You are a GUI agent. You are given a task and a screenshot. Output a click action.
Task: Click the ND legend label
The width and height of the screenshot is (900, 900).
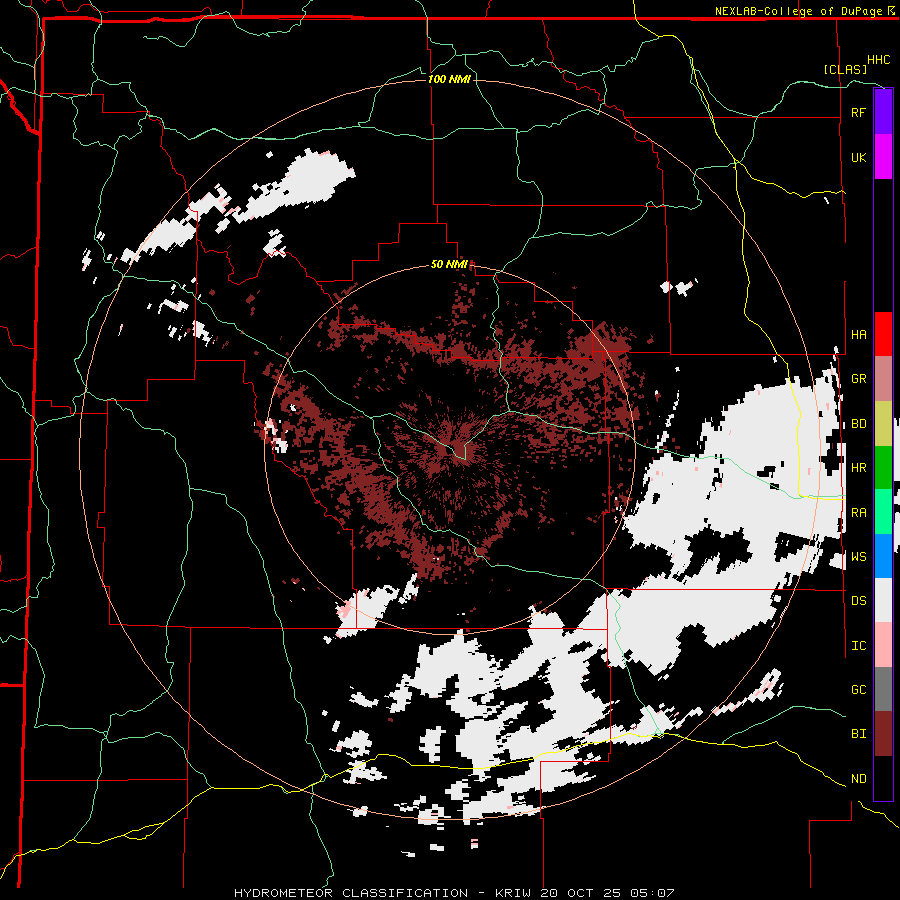pyautogui.click(x=858, y=779)
